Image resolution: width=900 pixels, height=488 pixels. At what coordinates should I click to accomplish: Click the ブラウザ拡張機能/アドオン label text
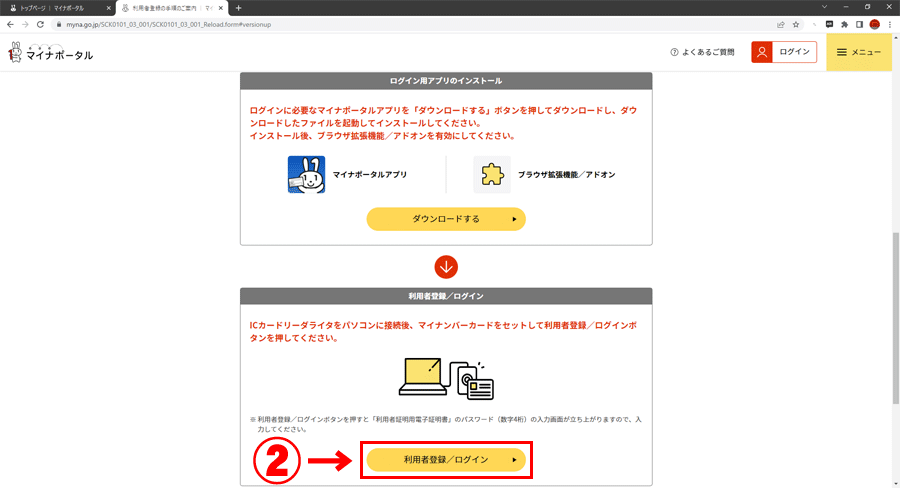click(x=567, y=175)
